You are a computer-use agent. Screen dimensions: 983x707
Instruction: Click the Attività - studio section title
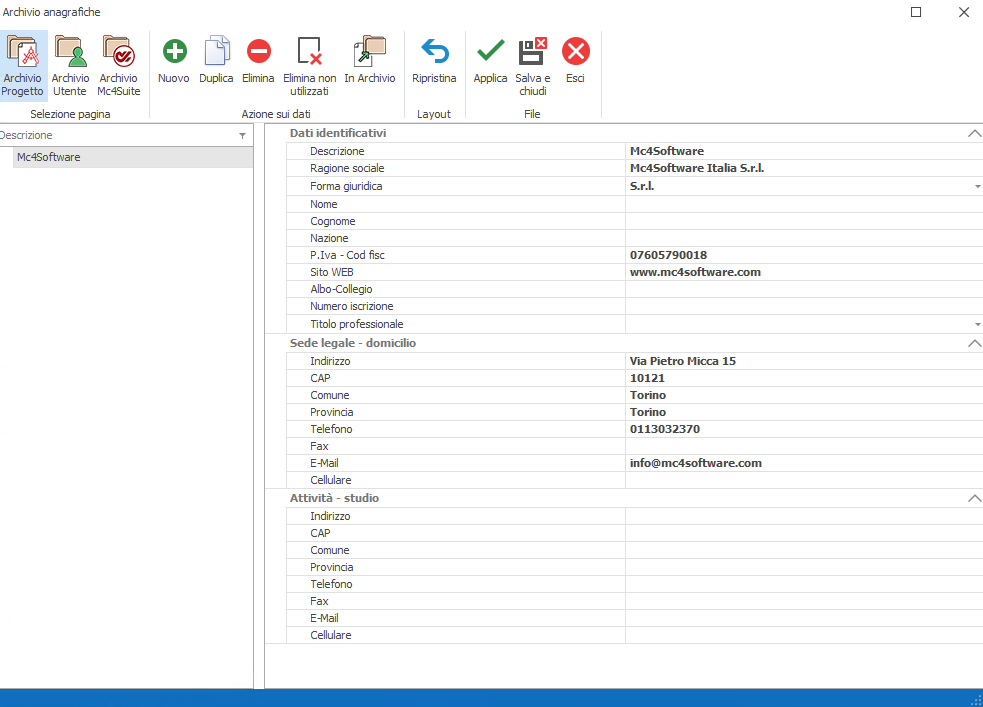click(x=334, y=498)
